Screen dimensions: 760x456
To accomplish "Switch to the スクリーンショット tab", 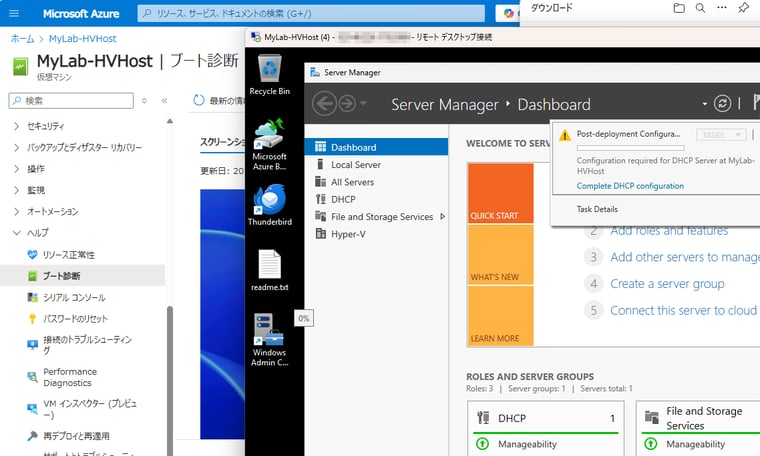I will click(223, 142).
